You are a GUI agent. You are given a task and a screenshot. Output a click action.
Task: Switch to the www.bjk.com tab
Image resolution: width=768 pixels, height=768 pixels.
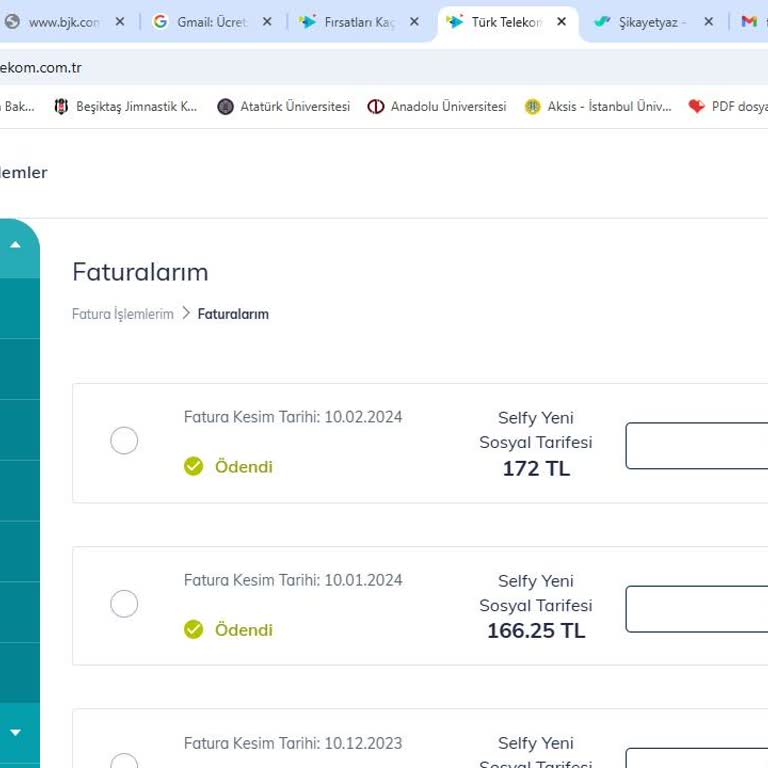(64, 22)
